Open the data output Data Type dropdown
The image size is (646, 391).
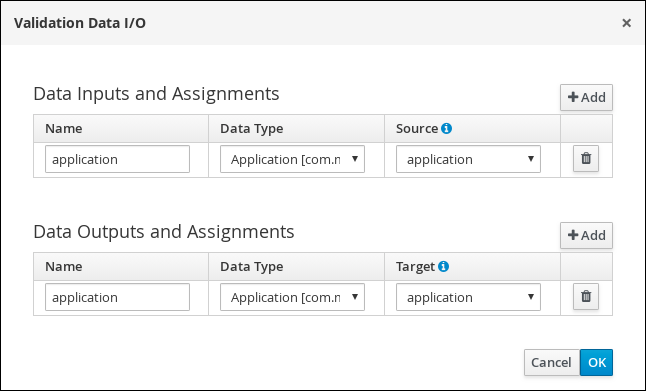click(x=293, y=297)
